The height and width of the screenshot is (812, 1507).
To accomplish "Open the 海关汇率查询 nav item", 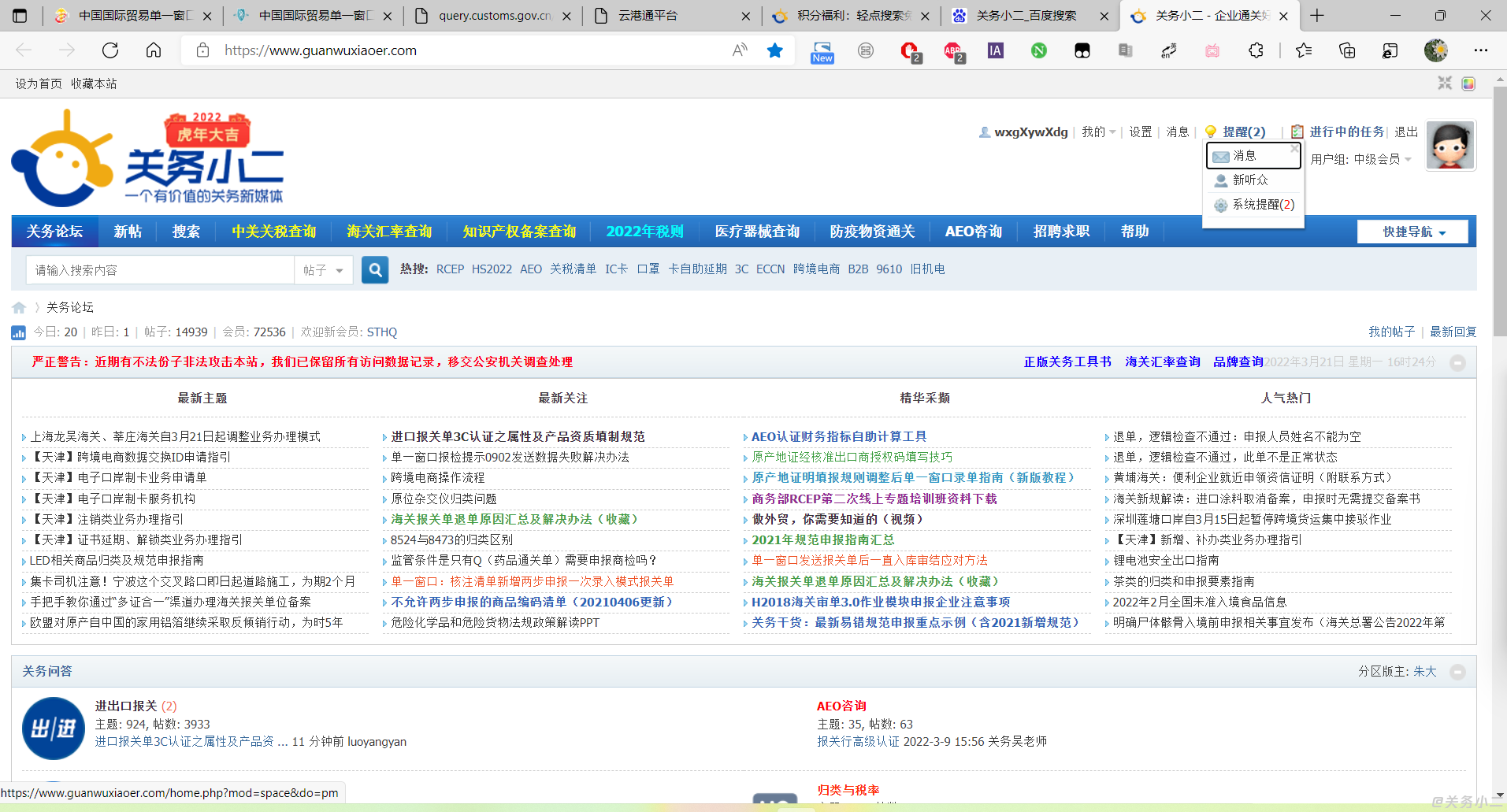I will point(389,232).
